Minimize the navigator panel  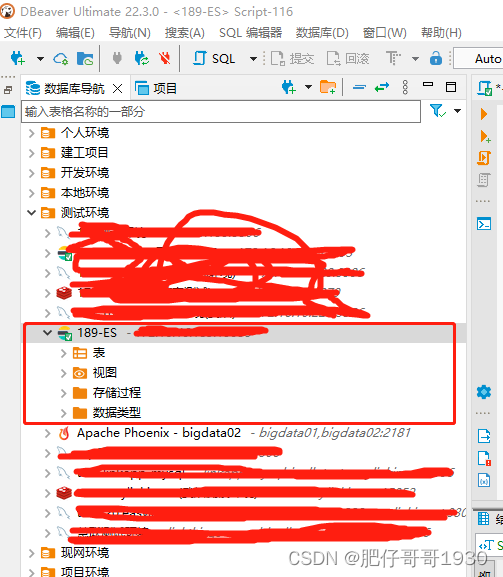(428, 84)
